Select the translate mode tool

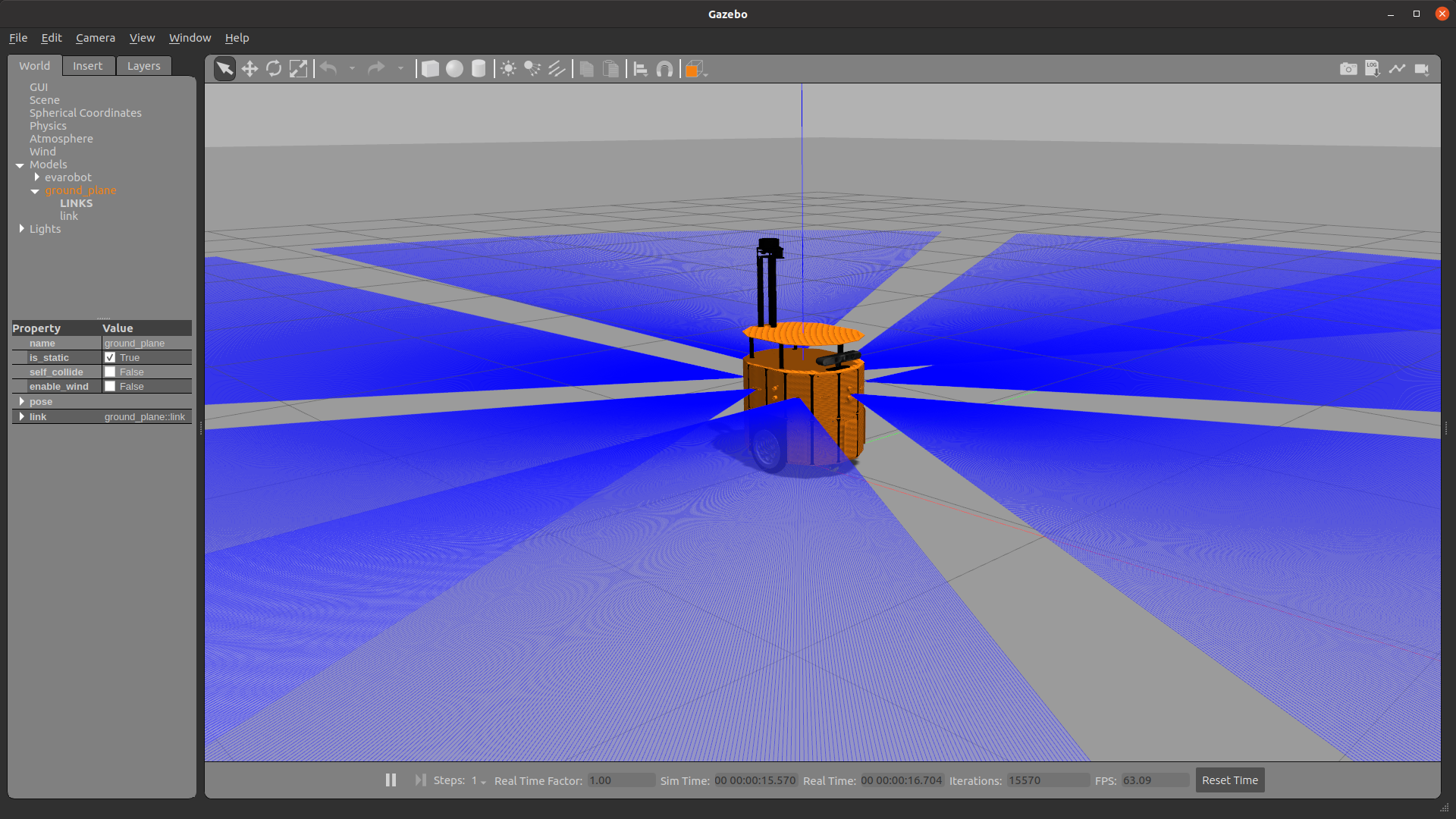249,69
